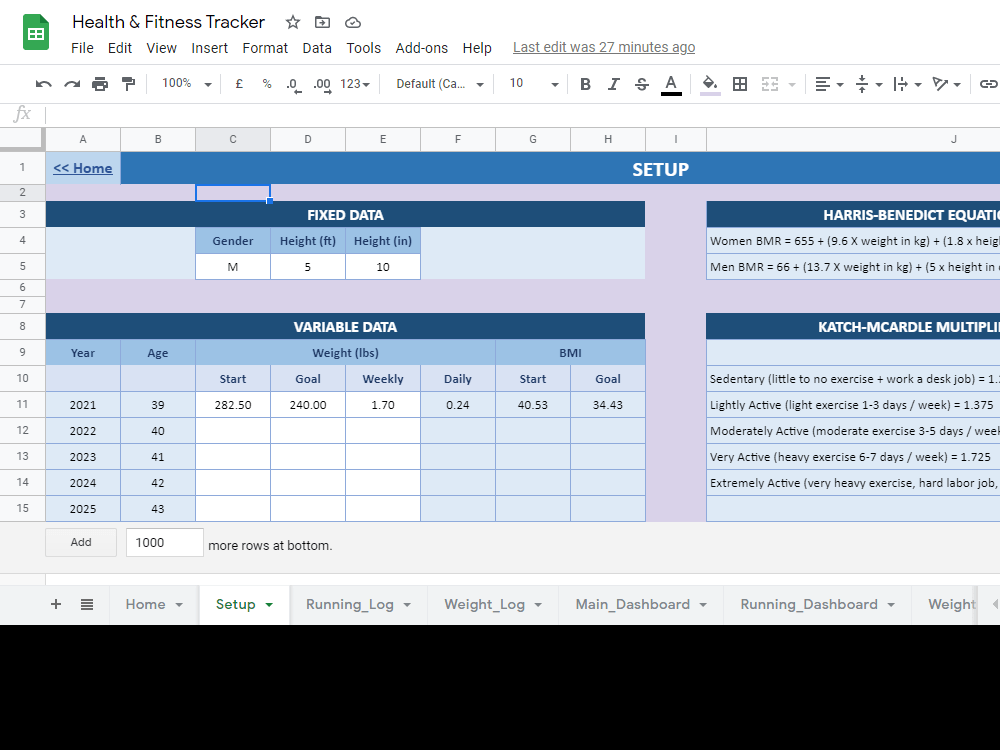
Task: Decrease decimal places using the toolbar icon
Action: (293, 84)
